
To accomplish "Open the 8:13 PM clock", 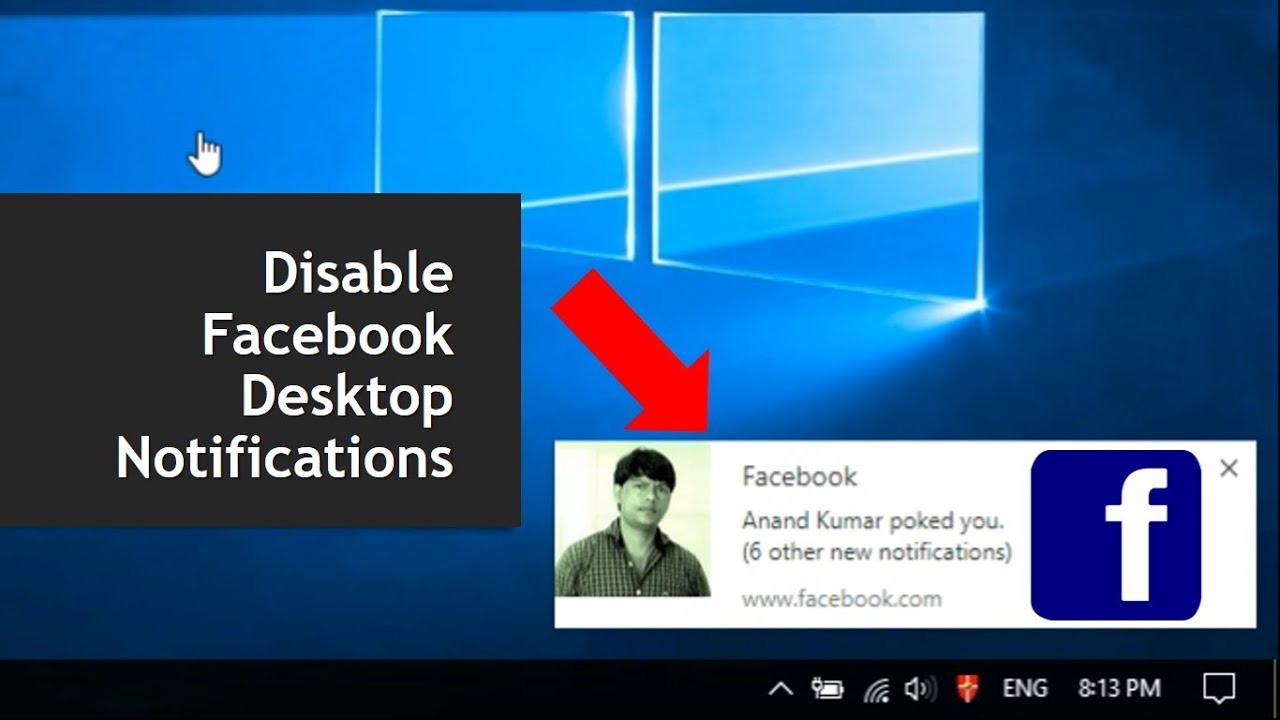I will 1119,689.
